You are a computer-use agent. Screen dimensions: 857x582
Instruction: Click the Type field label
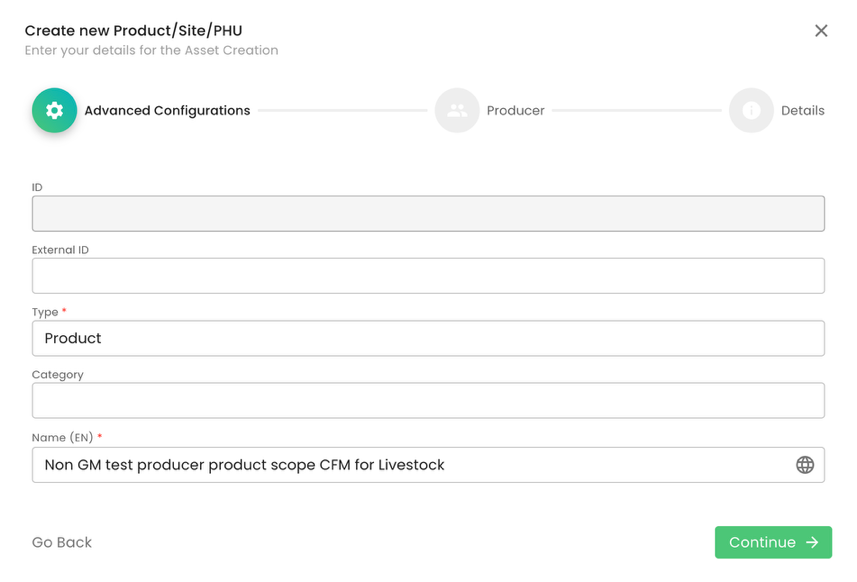45,312
